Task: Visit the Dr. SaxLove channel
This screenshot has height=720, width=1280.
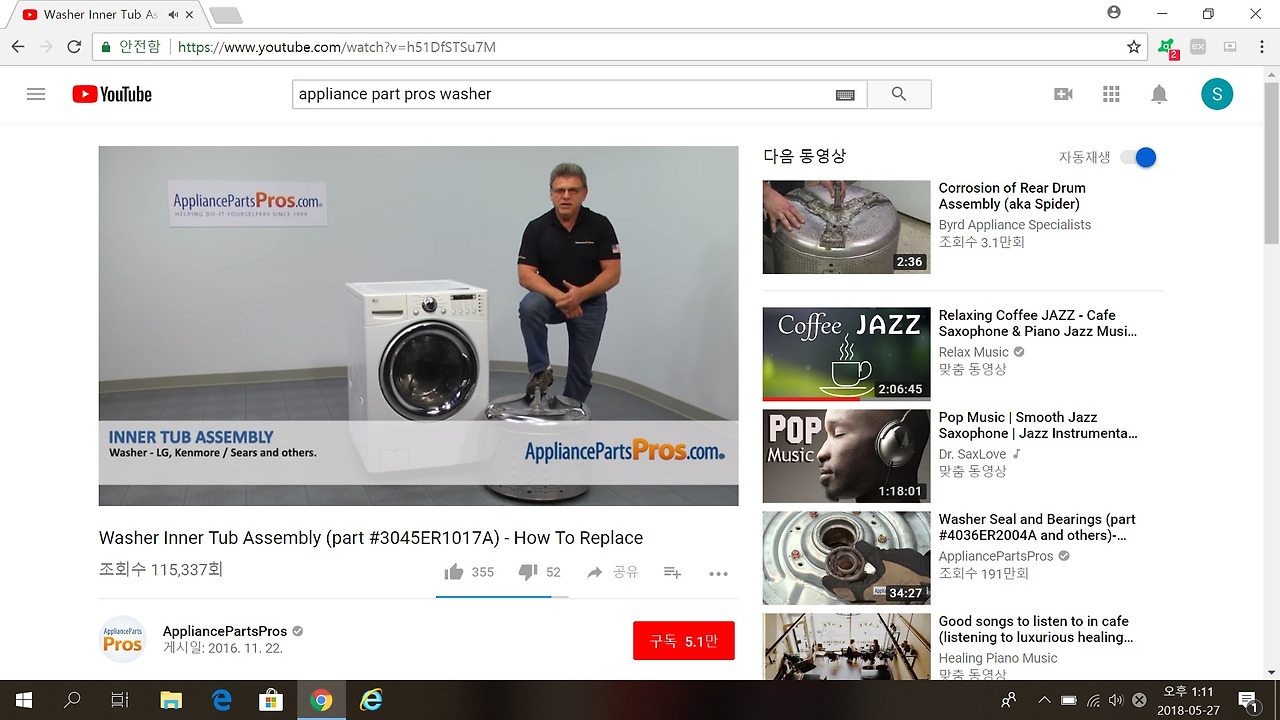Action: click(973, 454)
